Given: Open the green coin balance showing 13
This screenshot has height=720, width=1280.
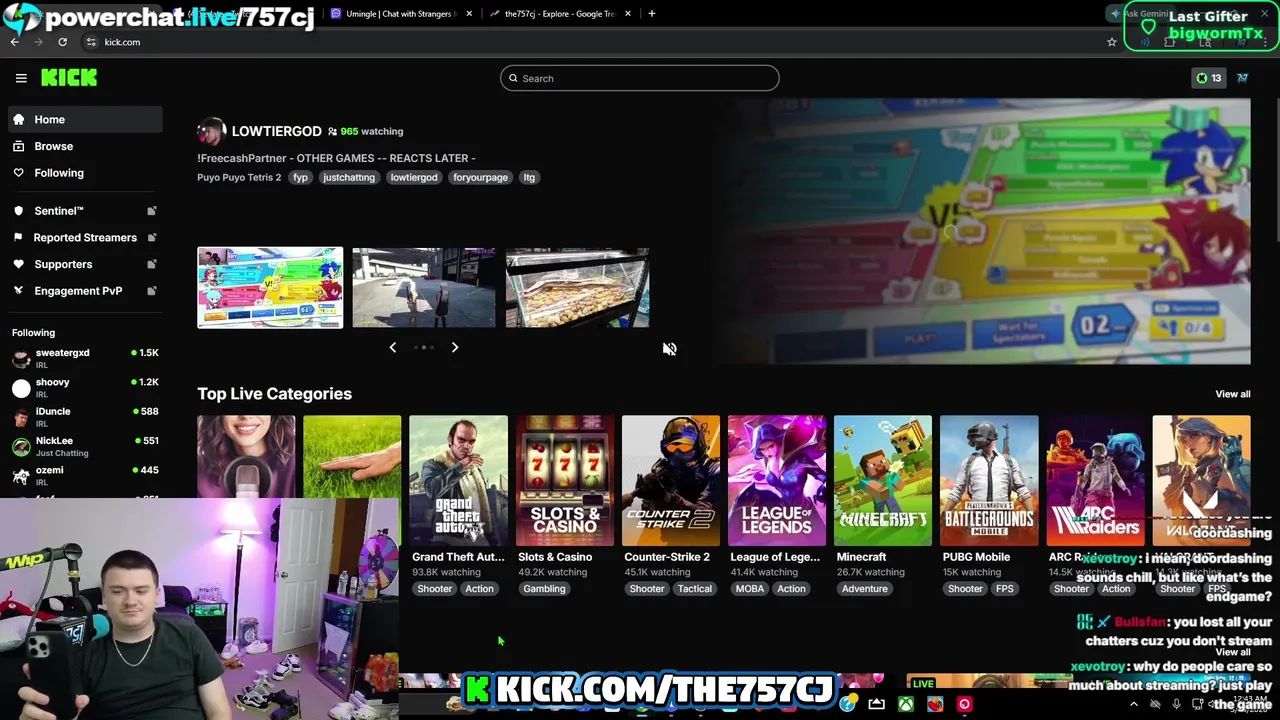Looking at the screenshot, I should [1209, 78].
